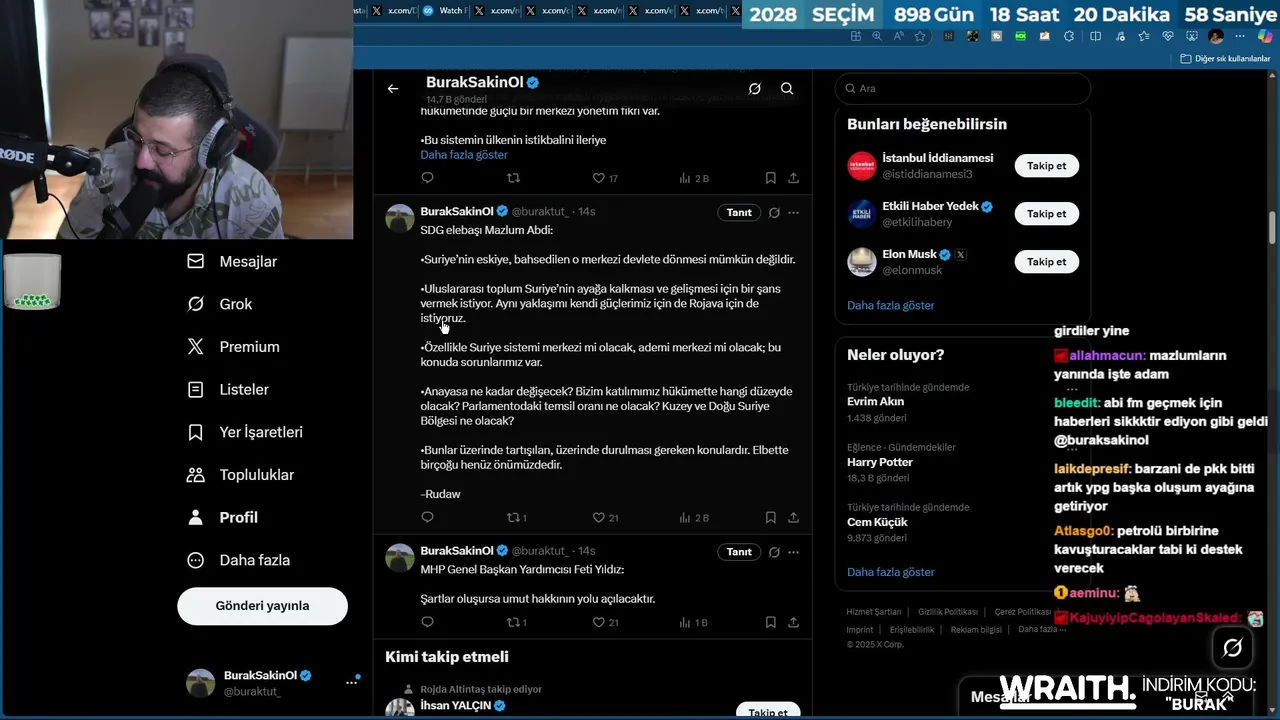
Task: Expand the post with Daha fazla göster
Action: (x=464, y=155)
